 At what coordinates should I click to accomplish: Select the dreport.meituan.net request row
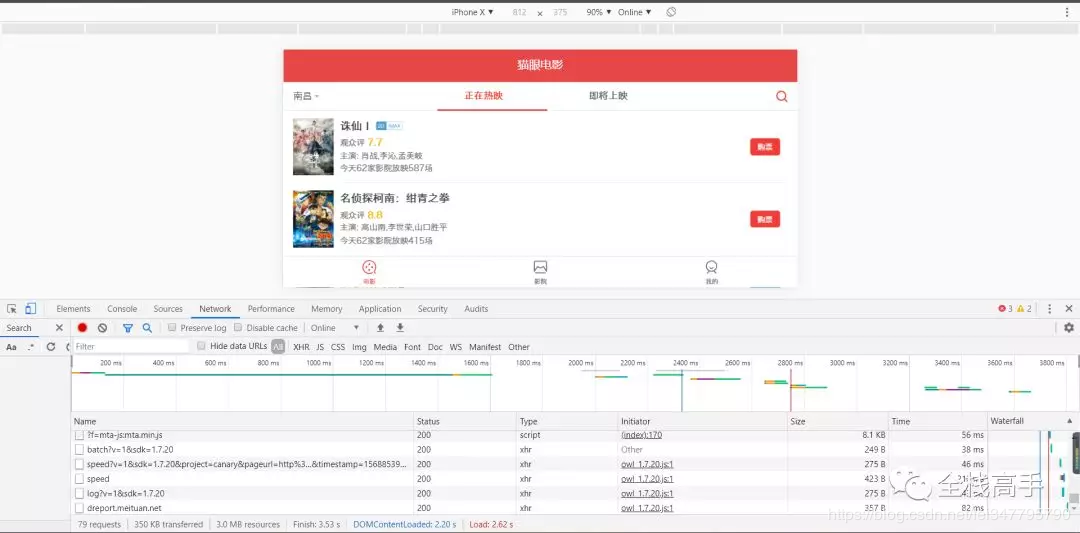click(530, 508)
